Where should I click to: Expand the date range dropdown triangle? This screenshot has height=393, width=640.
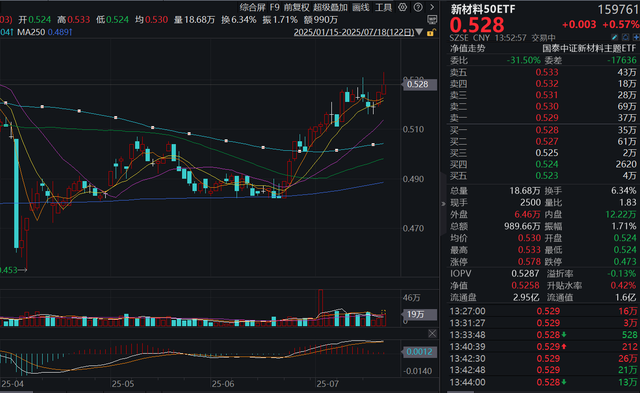tap(419, 32)
